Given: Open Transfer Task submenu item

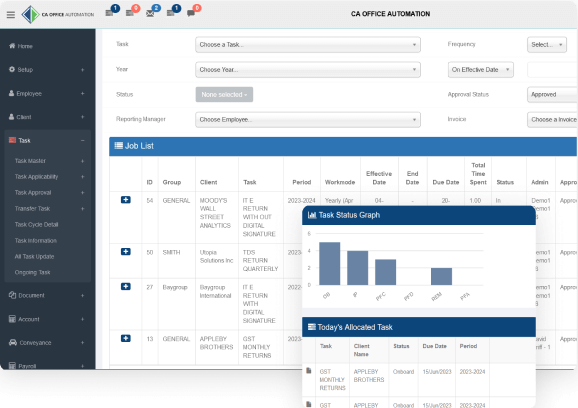Looking at the screenshot, I should coord(32,209).
